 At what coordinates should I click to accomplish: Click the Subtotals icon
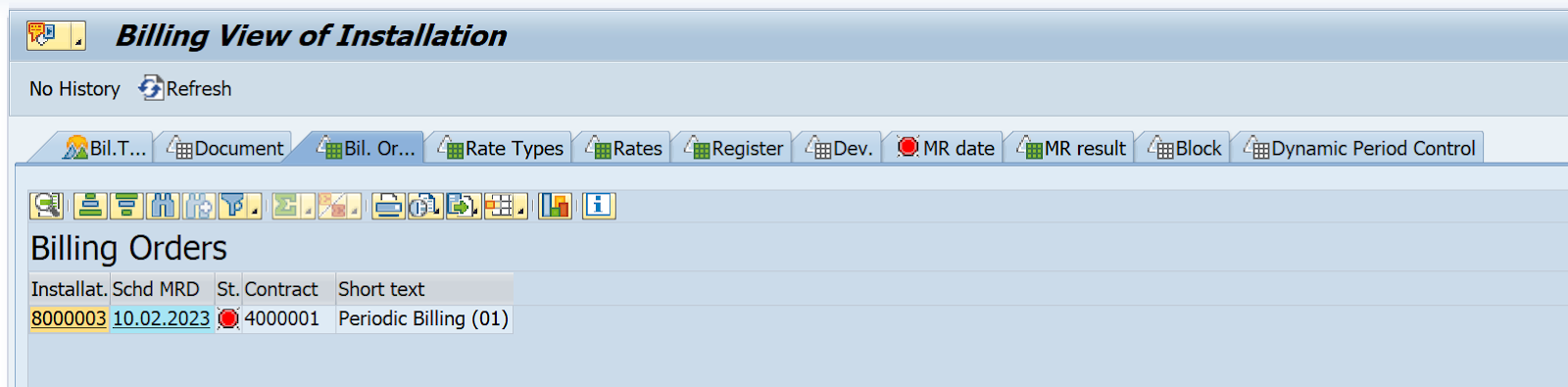click(x=332, y=206)
